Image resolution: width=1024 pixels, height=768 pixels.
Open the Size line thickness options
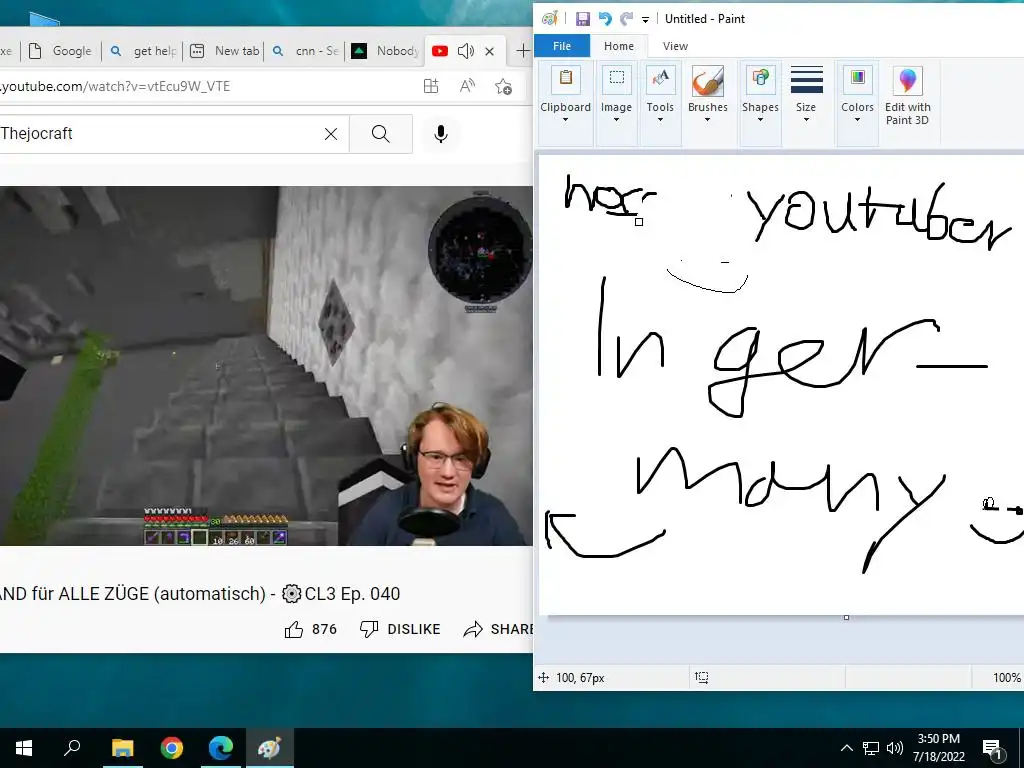(x=806, y=95)
